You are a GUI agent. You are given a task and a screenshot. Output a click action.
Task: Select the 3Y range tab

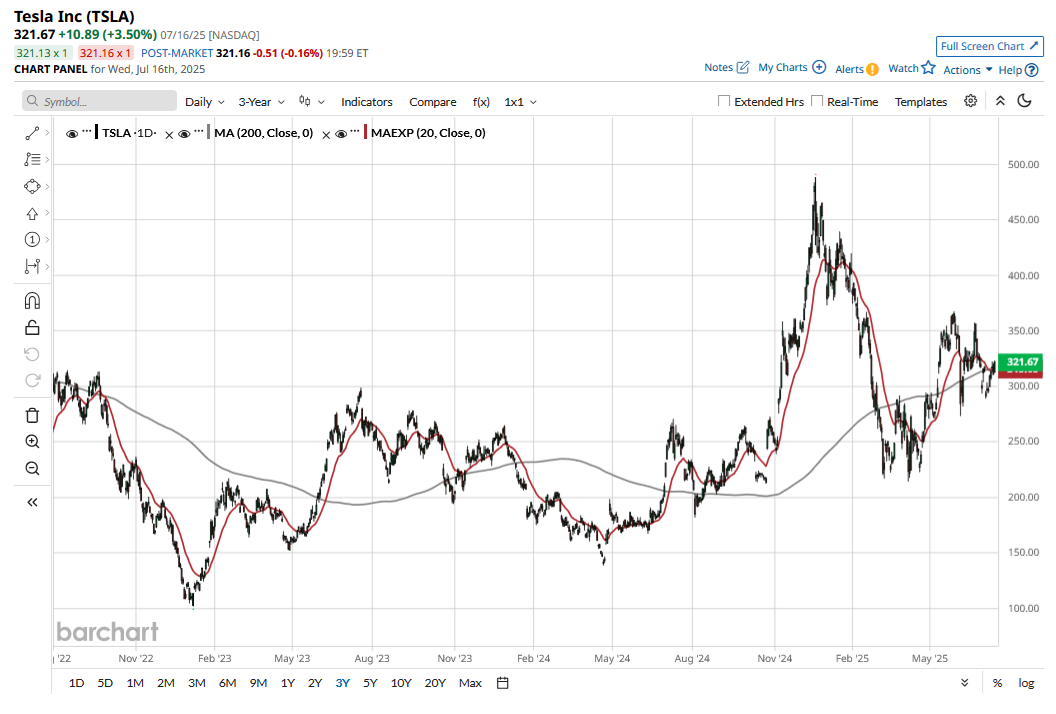(x=342, y=683)
